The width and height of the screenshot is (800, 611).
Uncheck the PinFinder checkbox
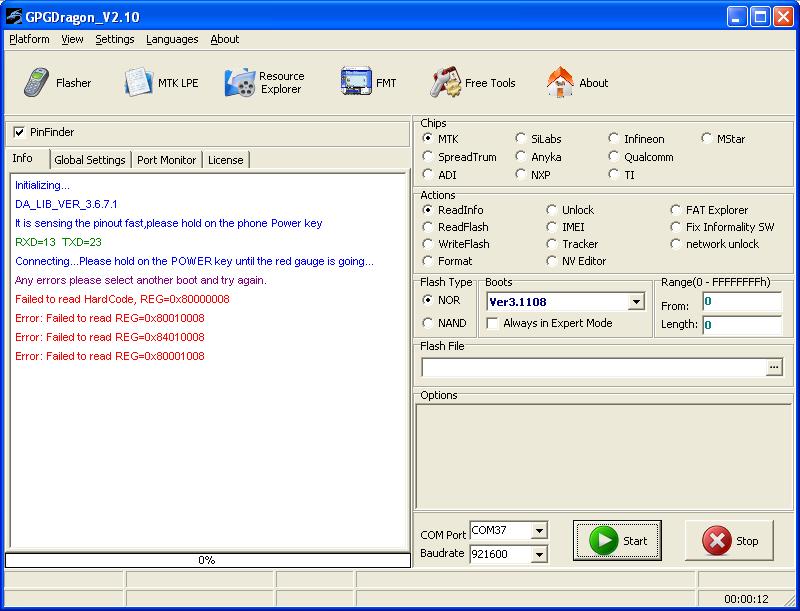tap(19, 133)
